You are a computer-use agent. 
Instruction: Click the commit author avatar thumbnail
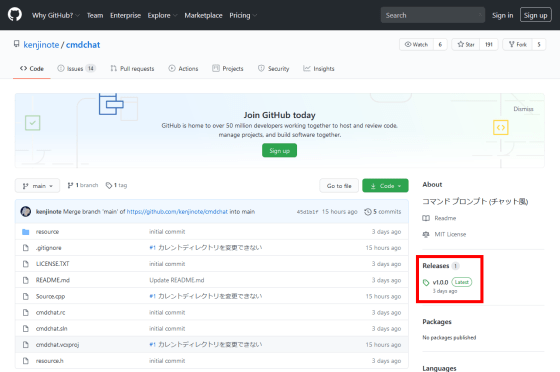point(26,211)
